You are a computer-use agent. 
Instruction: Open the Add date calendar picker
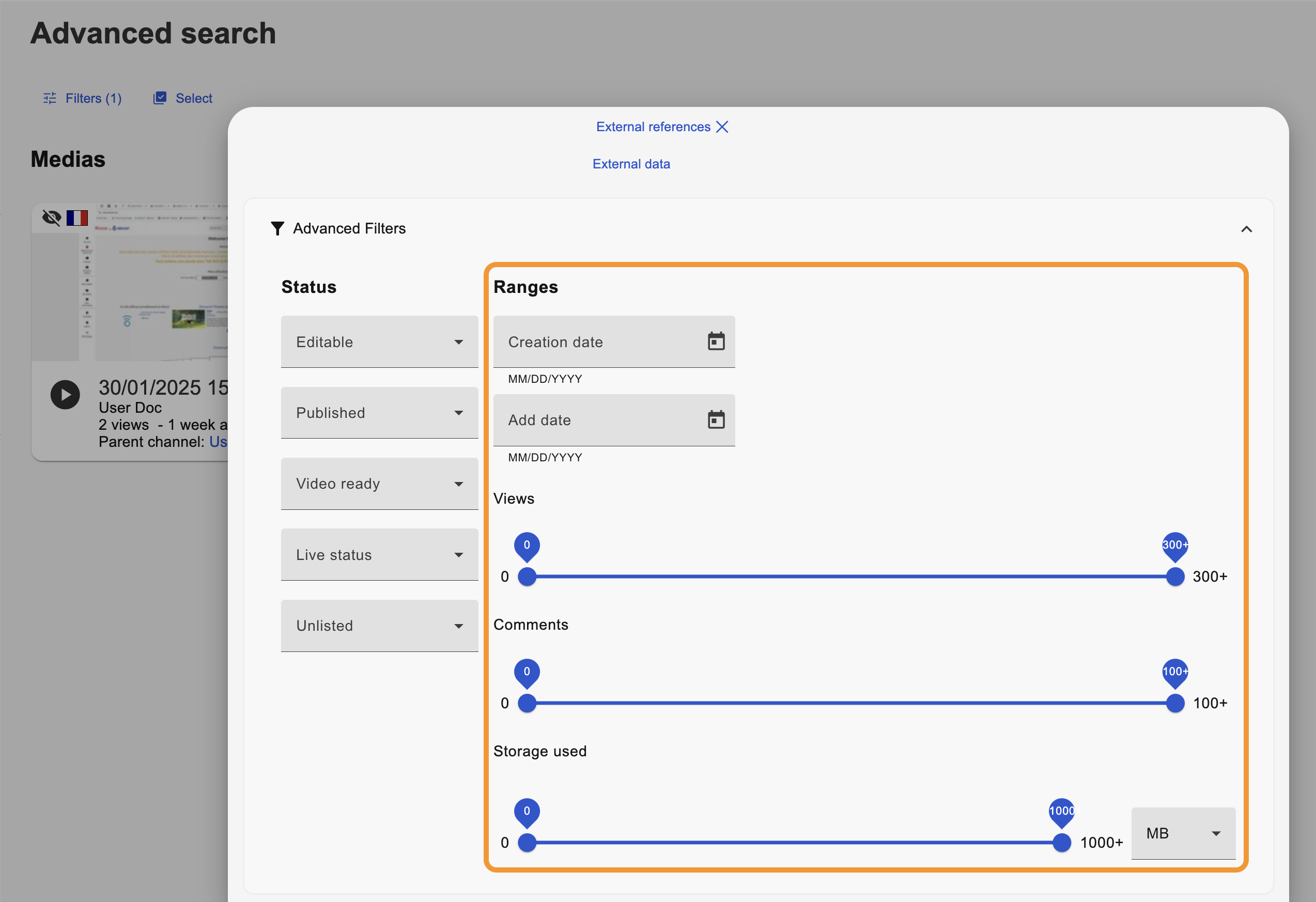(x=716, y=419)
